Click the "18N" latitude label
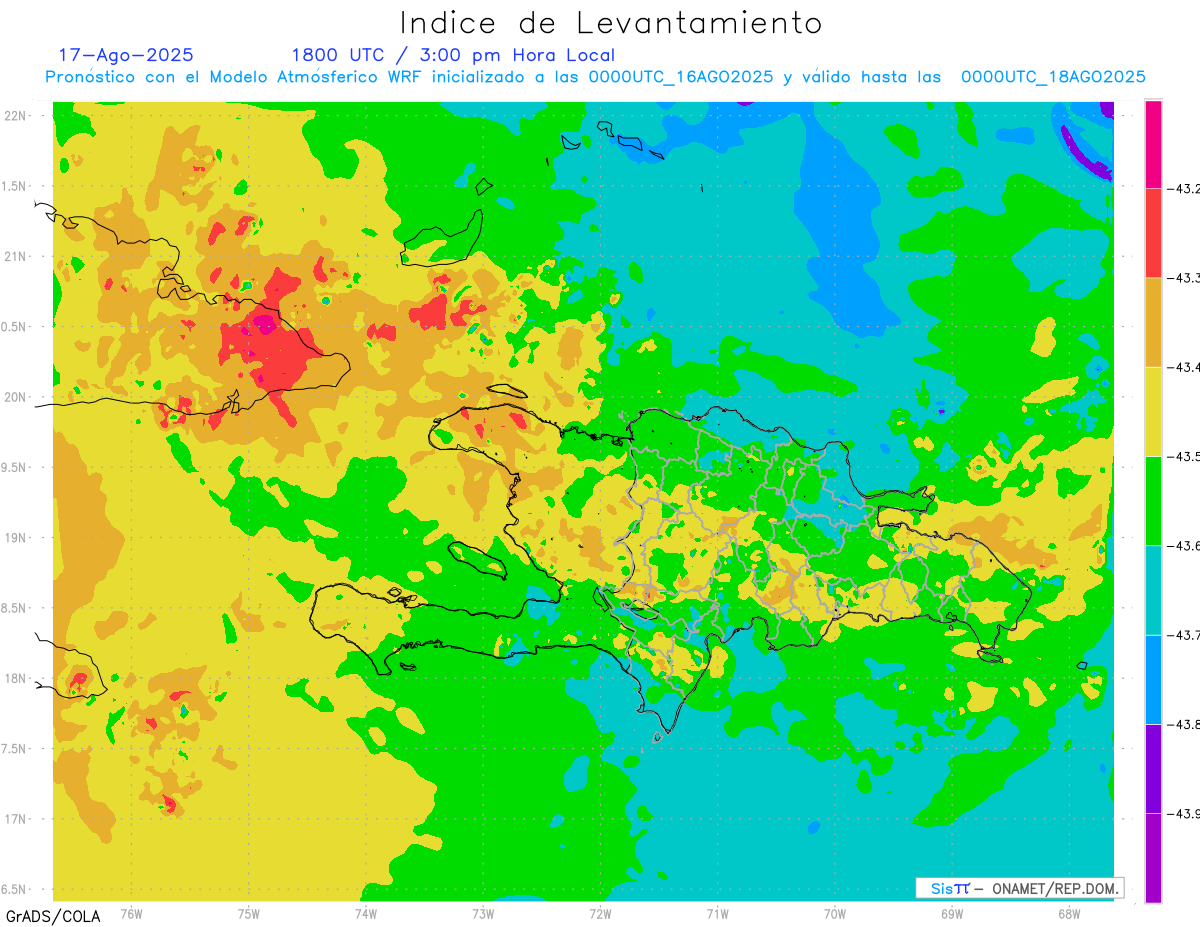This screenshot has width=1200, height=927. coord(16,678)
